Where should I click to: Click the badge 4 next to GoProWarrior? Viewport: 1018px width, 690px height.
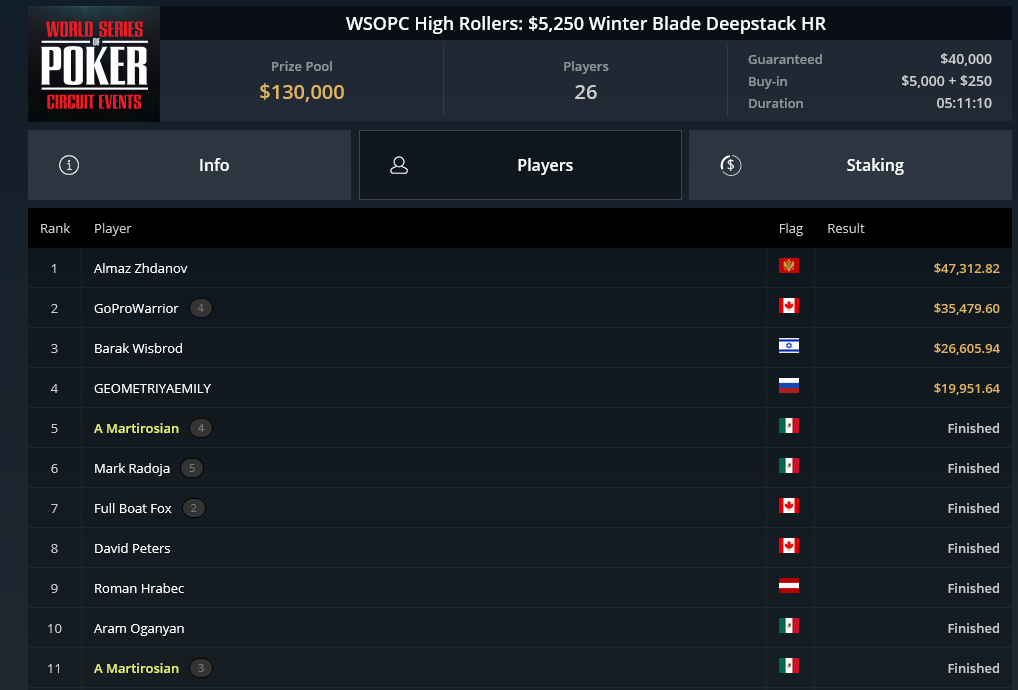tap(201, 308)
